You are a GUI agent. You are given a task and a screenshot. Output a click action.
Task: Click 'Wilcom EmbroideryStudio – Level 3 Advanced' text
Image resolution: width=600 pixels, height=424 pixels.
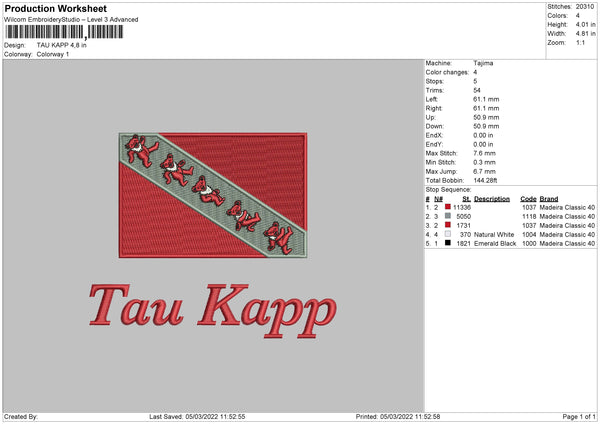[x=71, y=20]
